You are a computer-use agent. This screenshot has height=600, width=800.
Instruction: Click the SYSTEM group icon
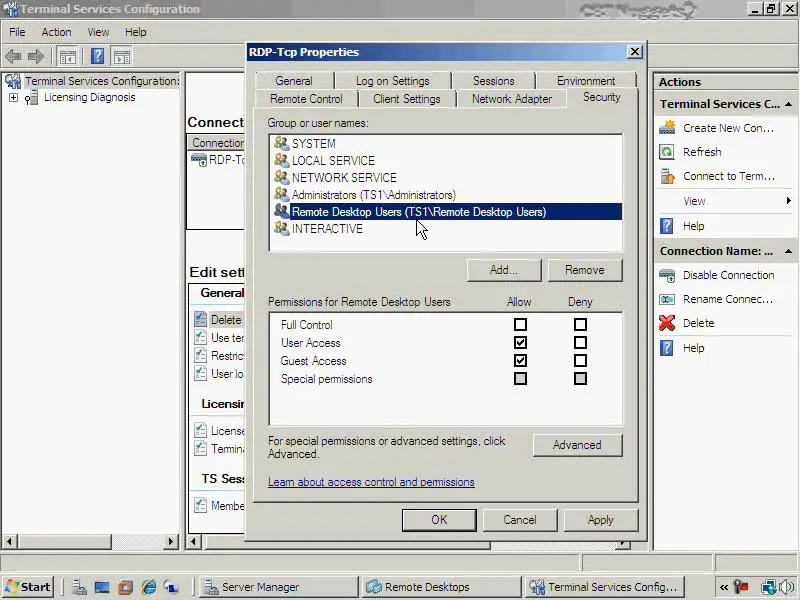click(282, 143)
